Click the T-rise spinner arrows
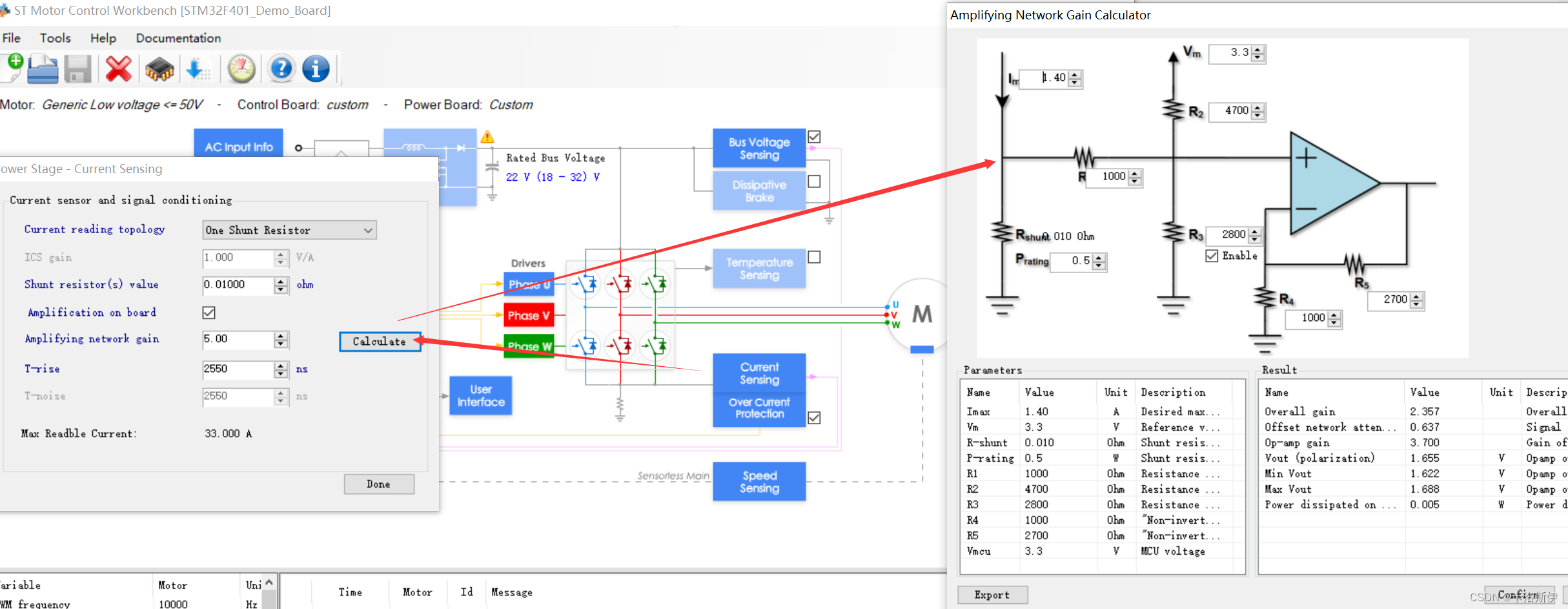The width and height of the screenshot is (1568, 609). click(x=281, y=369)
